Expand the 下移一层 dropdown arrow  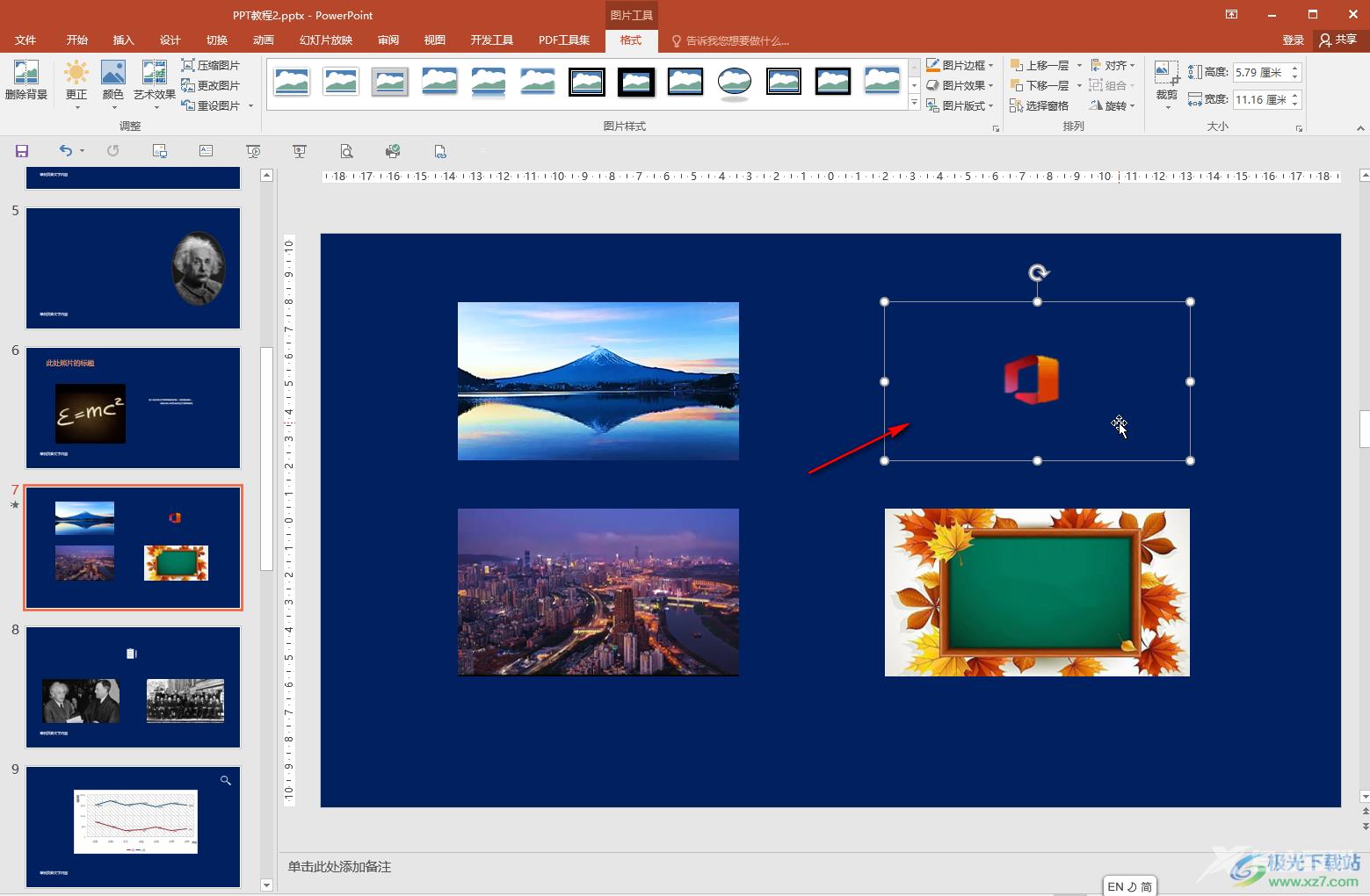1079,85
